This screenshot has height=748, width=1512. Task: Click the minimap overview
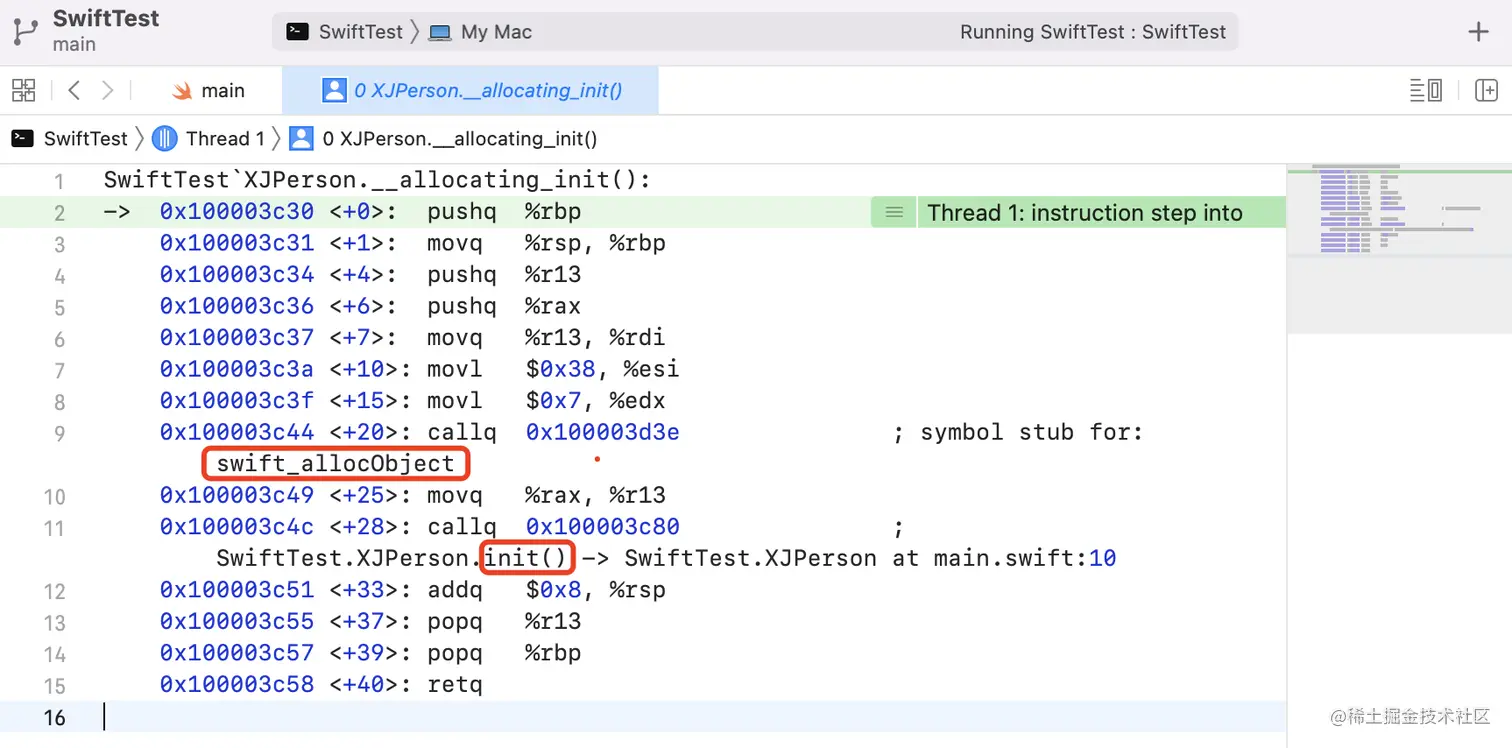pyautogui.click(x=1399, y=248)
